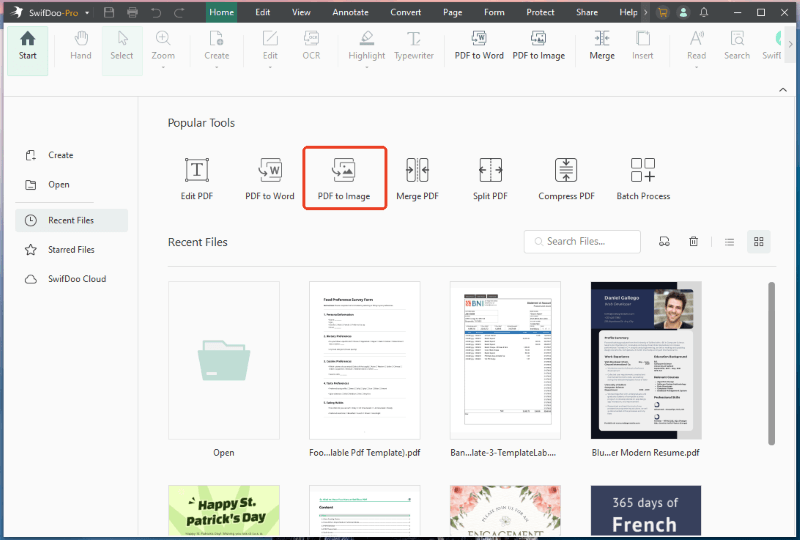800x540 pixels.
Task: Open Split PDF in Popular Tools
Action: [490, 178]
